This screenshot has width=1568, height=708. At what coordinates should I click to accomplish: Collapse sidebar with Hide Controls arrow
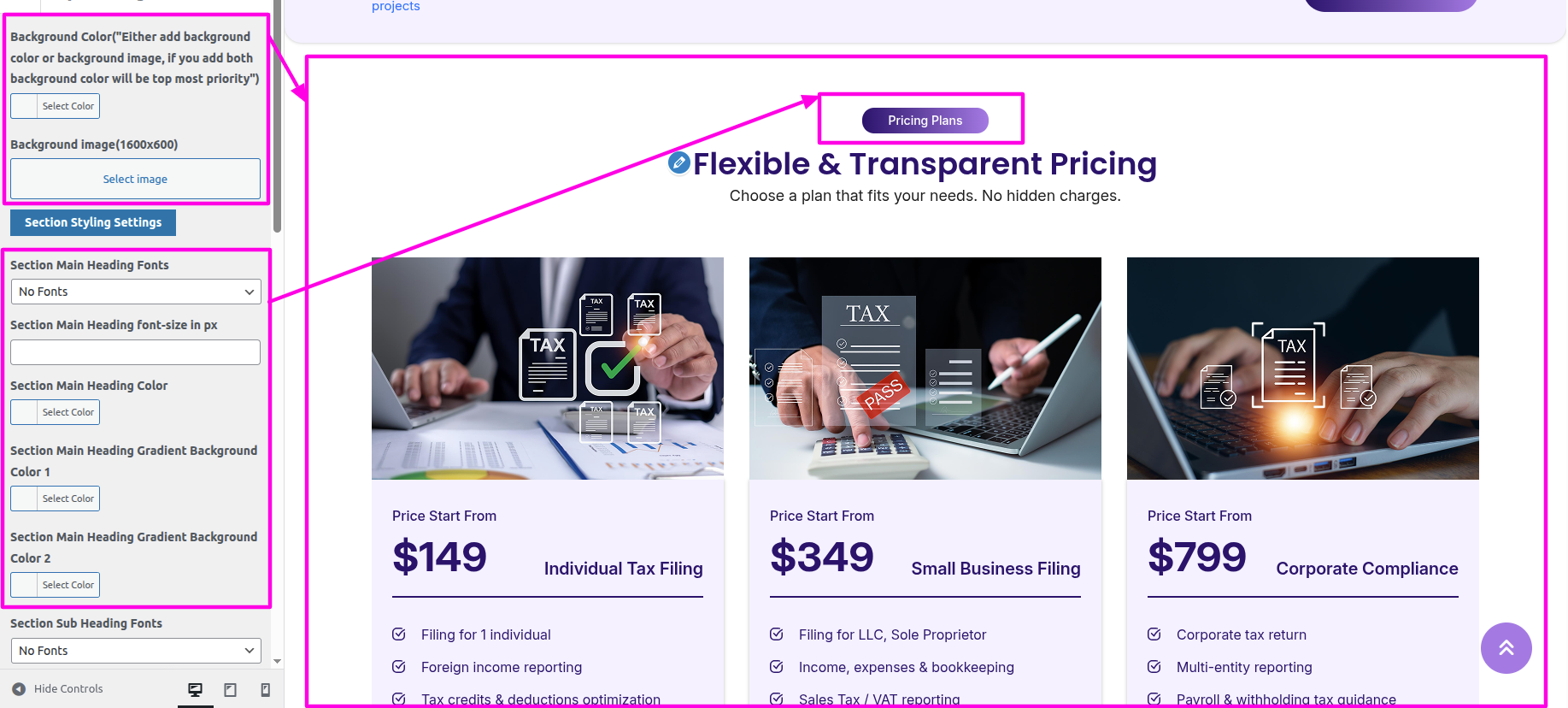(x=19, y=689)
